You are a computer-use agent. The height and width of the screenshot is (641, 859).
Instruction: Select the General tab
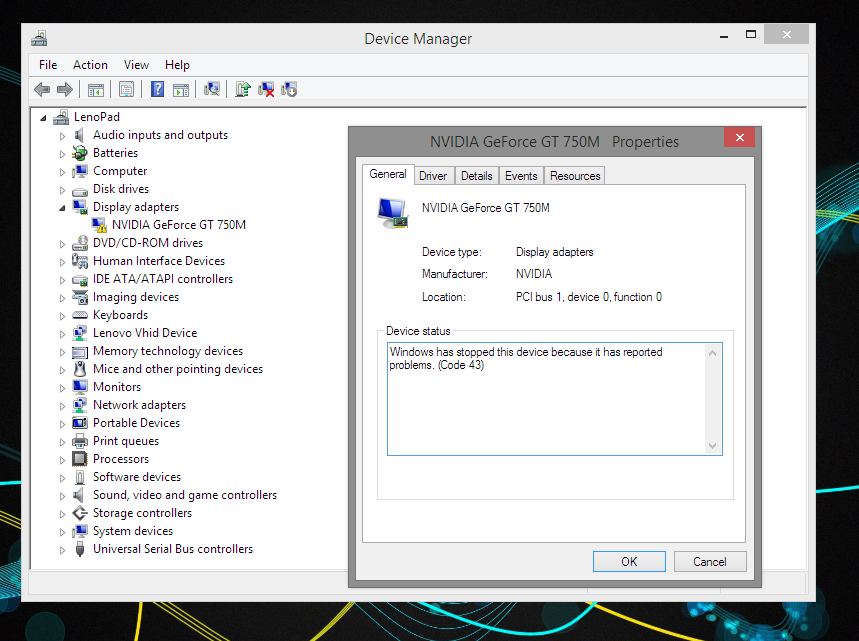click(x=388, y=174)
